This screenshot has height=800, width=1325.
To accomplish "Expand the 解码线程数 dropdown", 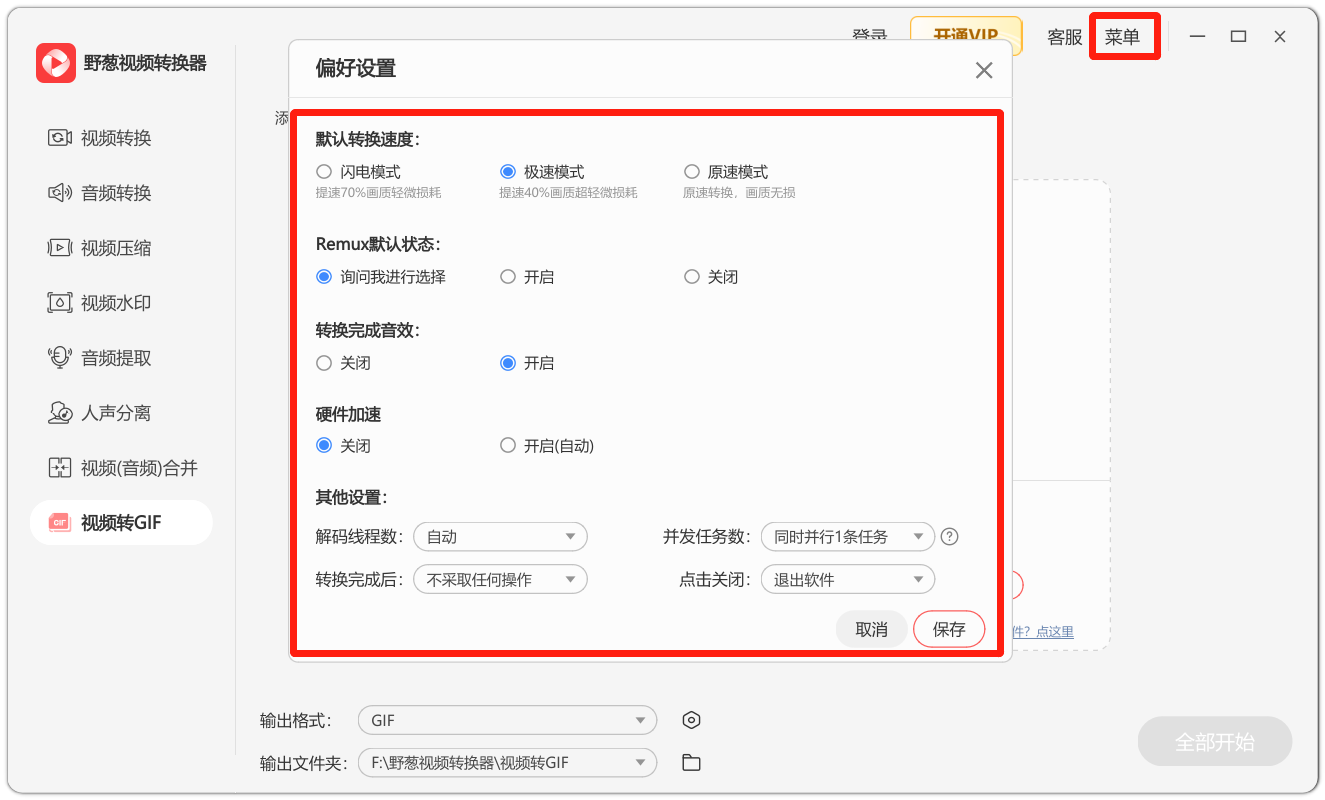I will (500, 537).
